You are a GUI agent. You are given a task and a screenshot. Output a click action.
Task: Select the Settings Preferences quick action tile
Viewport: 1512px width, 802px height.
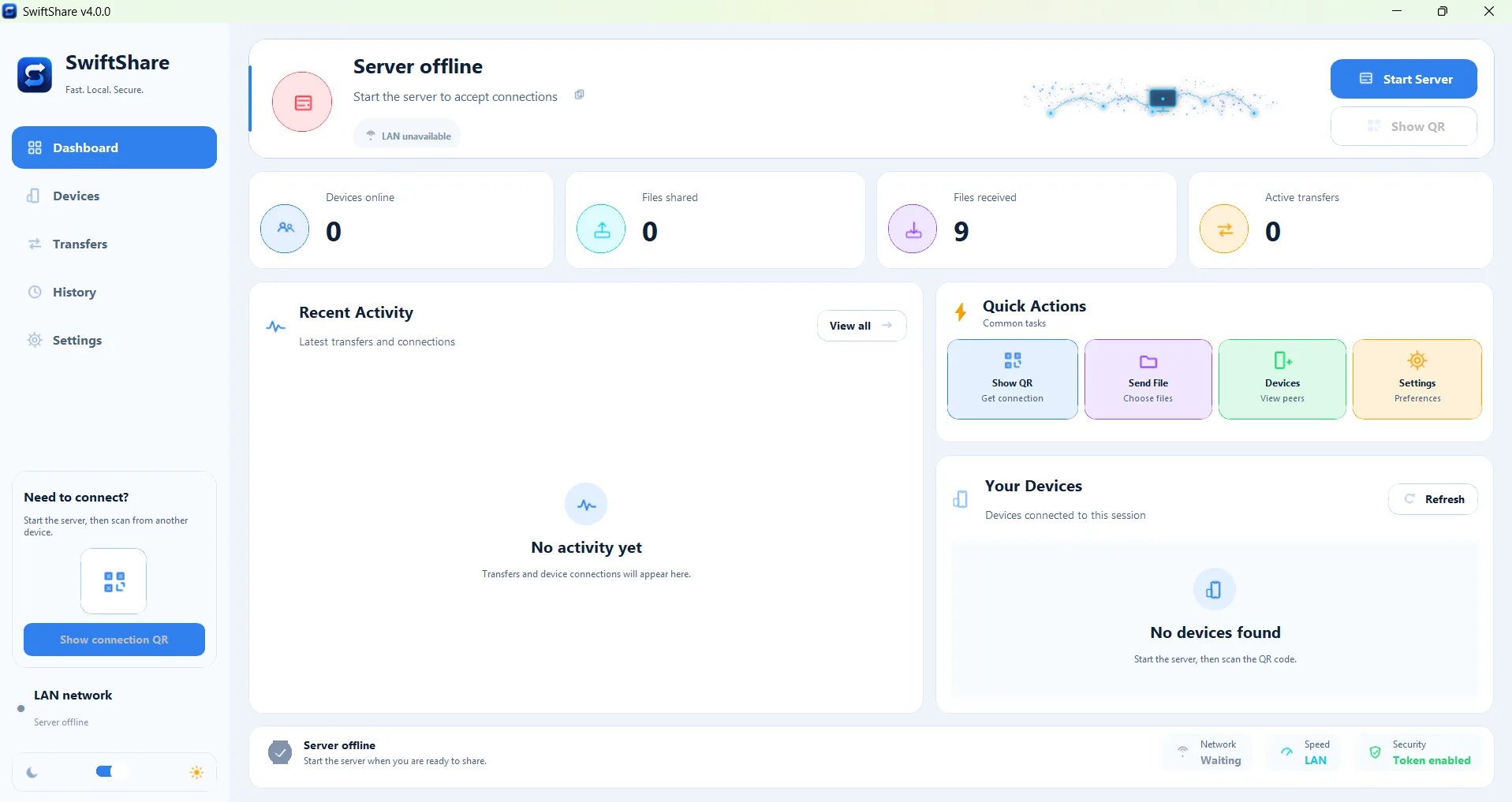pos(1417,379)
